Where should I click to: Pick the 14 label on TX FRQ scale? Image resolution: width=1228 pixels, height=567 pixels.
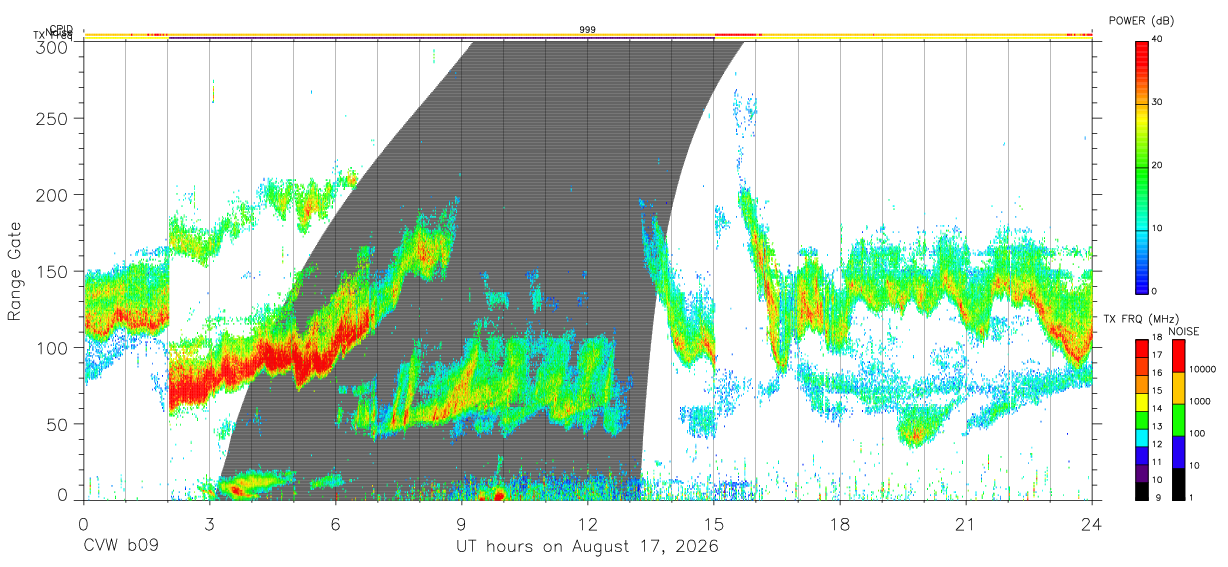point(1157,408)
